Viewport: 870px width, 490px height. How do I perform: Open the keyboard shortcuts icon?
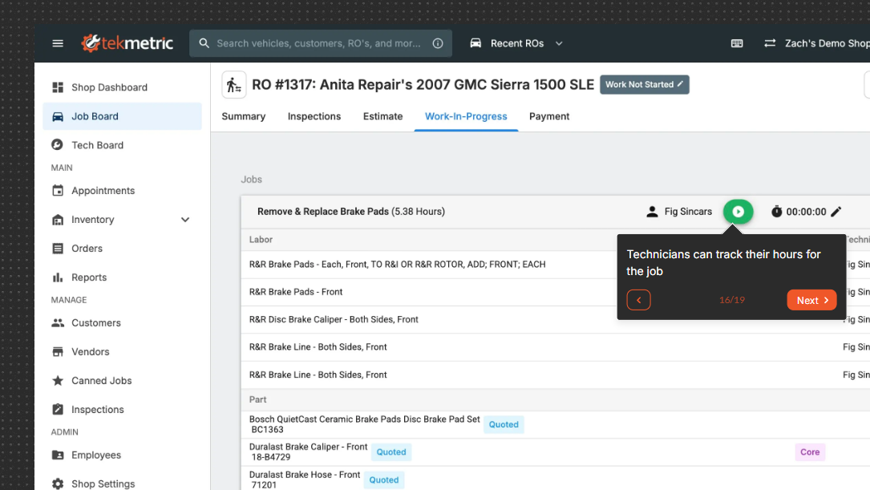pos(737,43)
